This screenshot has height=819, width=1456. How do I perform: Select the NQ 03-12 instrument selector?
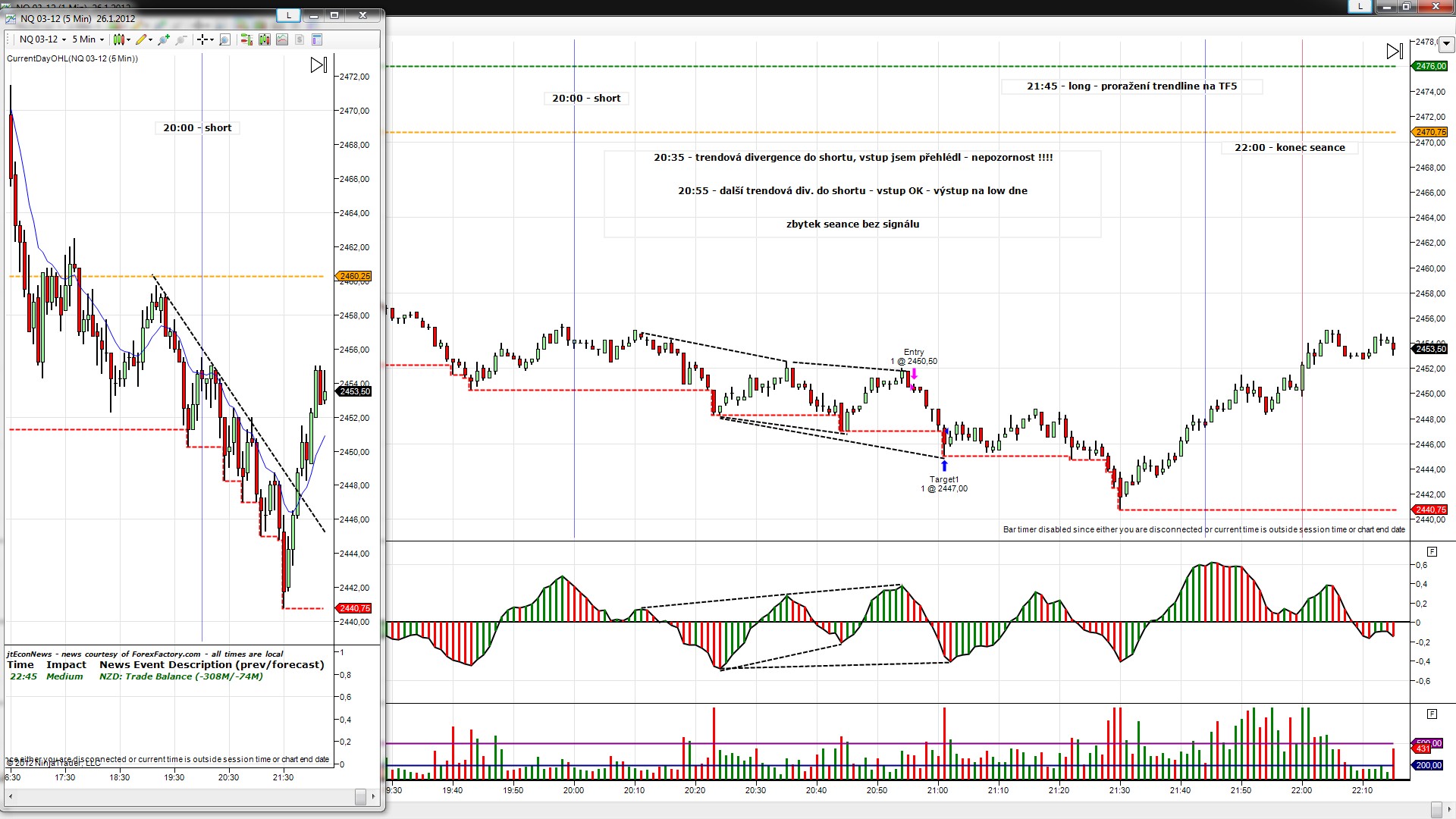click(x=42, y=39)
